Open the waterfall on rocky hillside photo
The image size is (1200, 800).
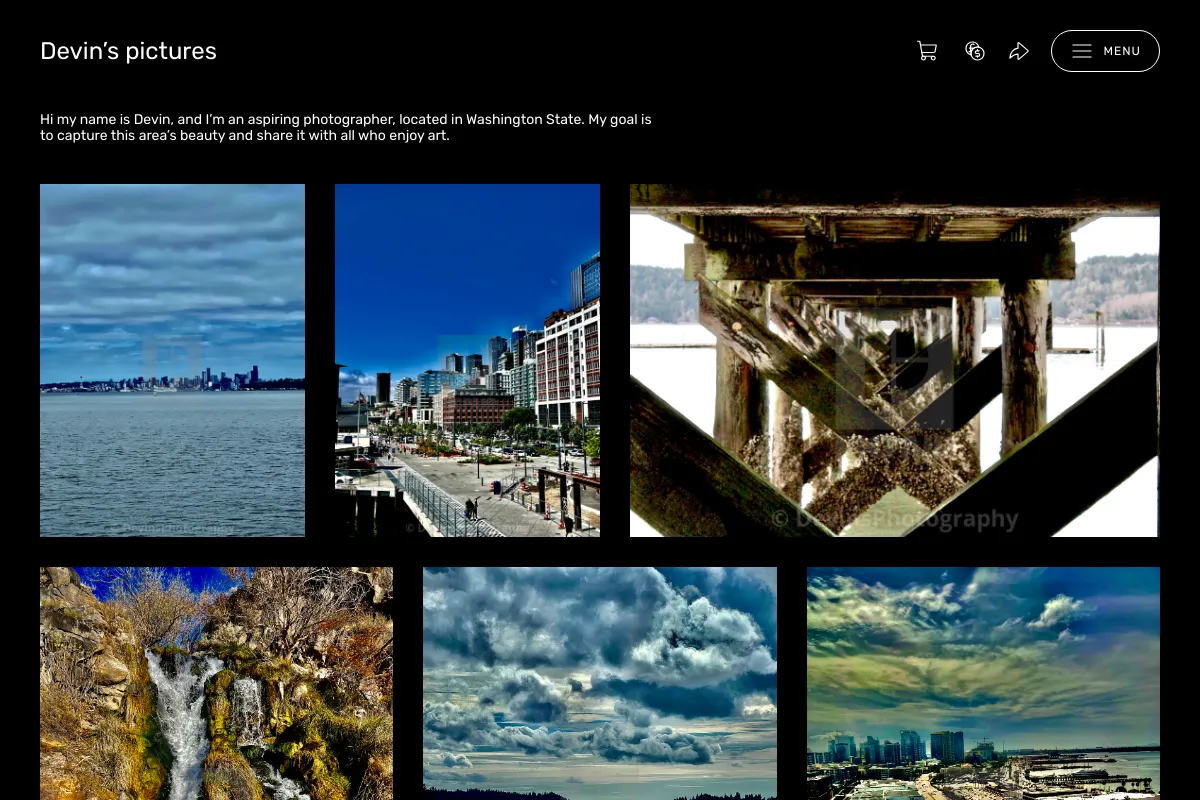216,683
